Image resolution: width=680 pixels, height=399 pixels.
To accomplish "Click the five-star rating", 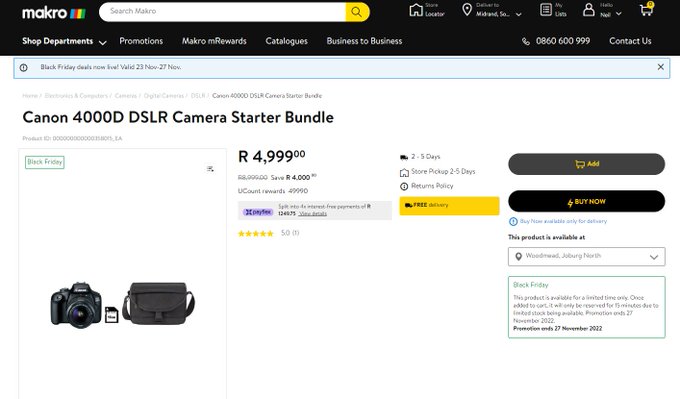I will pyautogui.click(x=256, y=233).
